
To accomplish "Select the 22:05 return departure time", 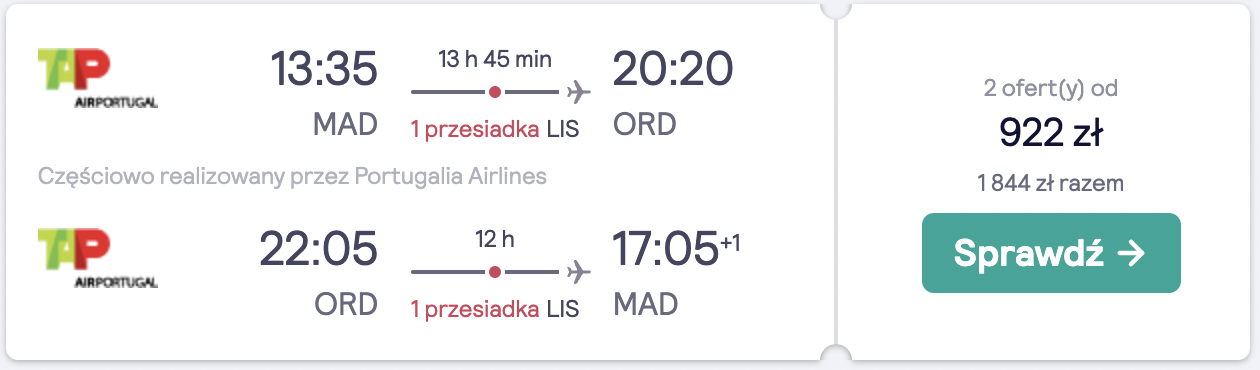I will coord(318,248).
